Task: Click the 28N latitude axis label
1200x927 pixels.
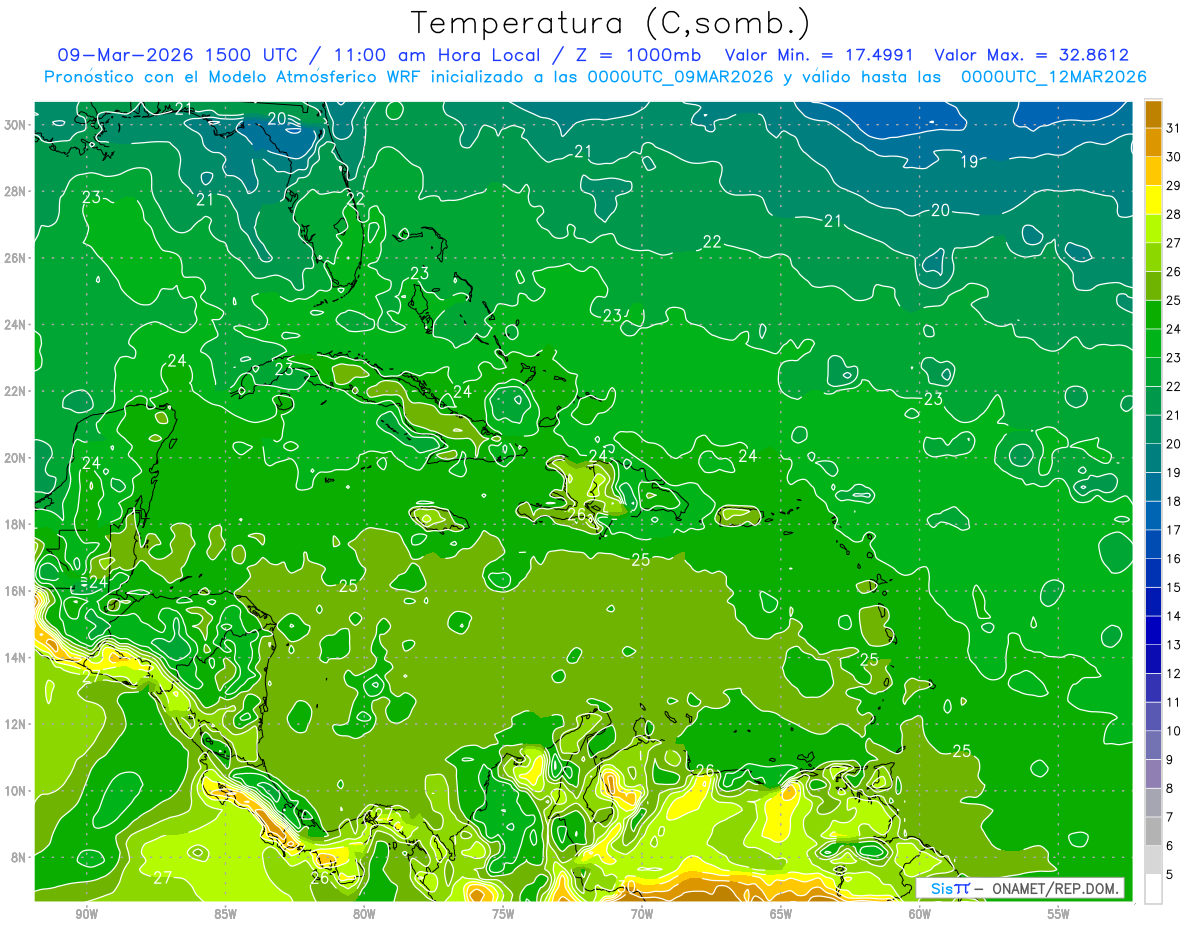Action: pos(16,191)
